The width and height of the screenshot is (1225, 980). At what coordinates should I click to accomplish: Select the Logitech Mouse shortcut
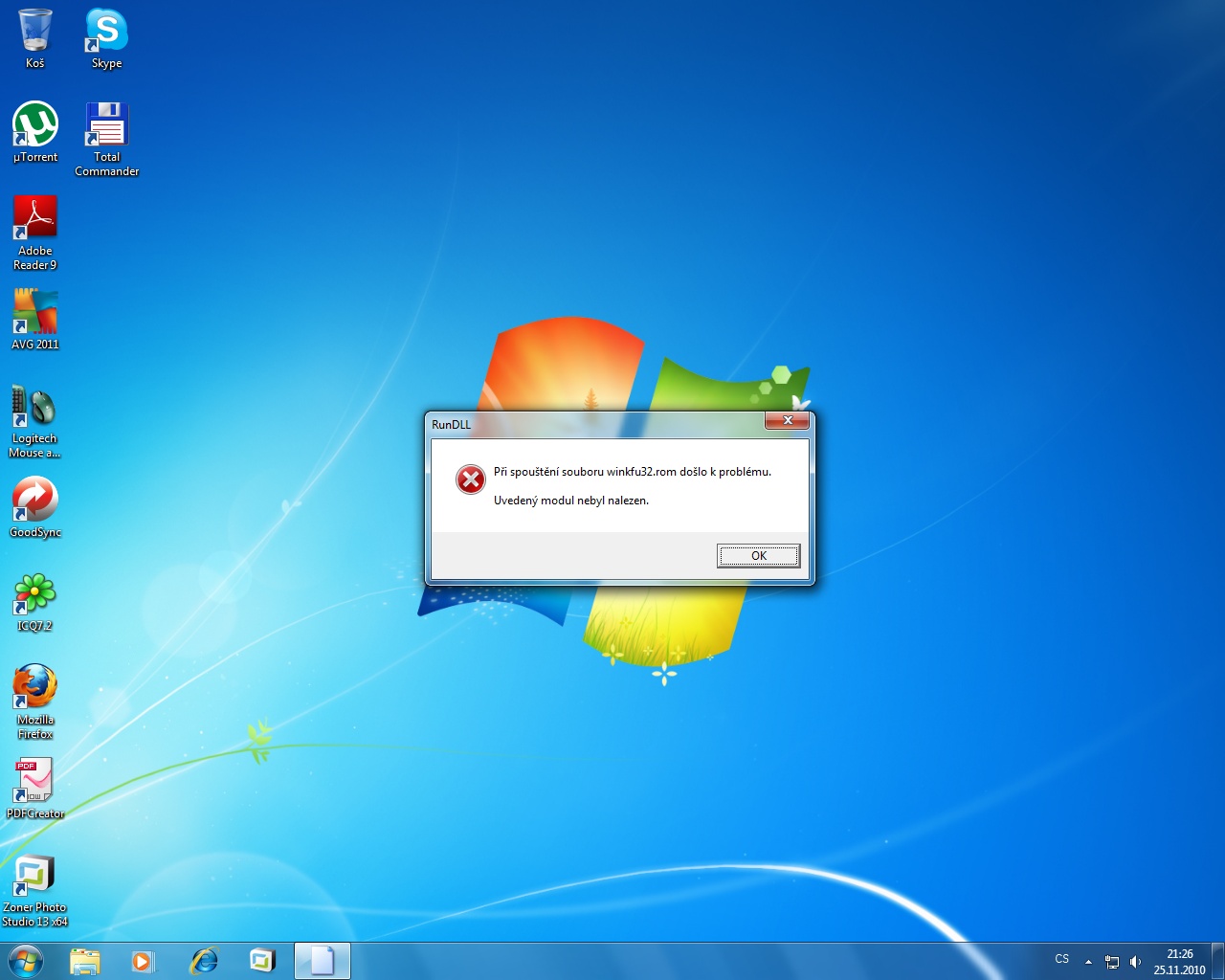[x=34, y=407]
